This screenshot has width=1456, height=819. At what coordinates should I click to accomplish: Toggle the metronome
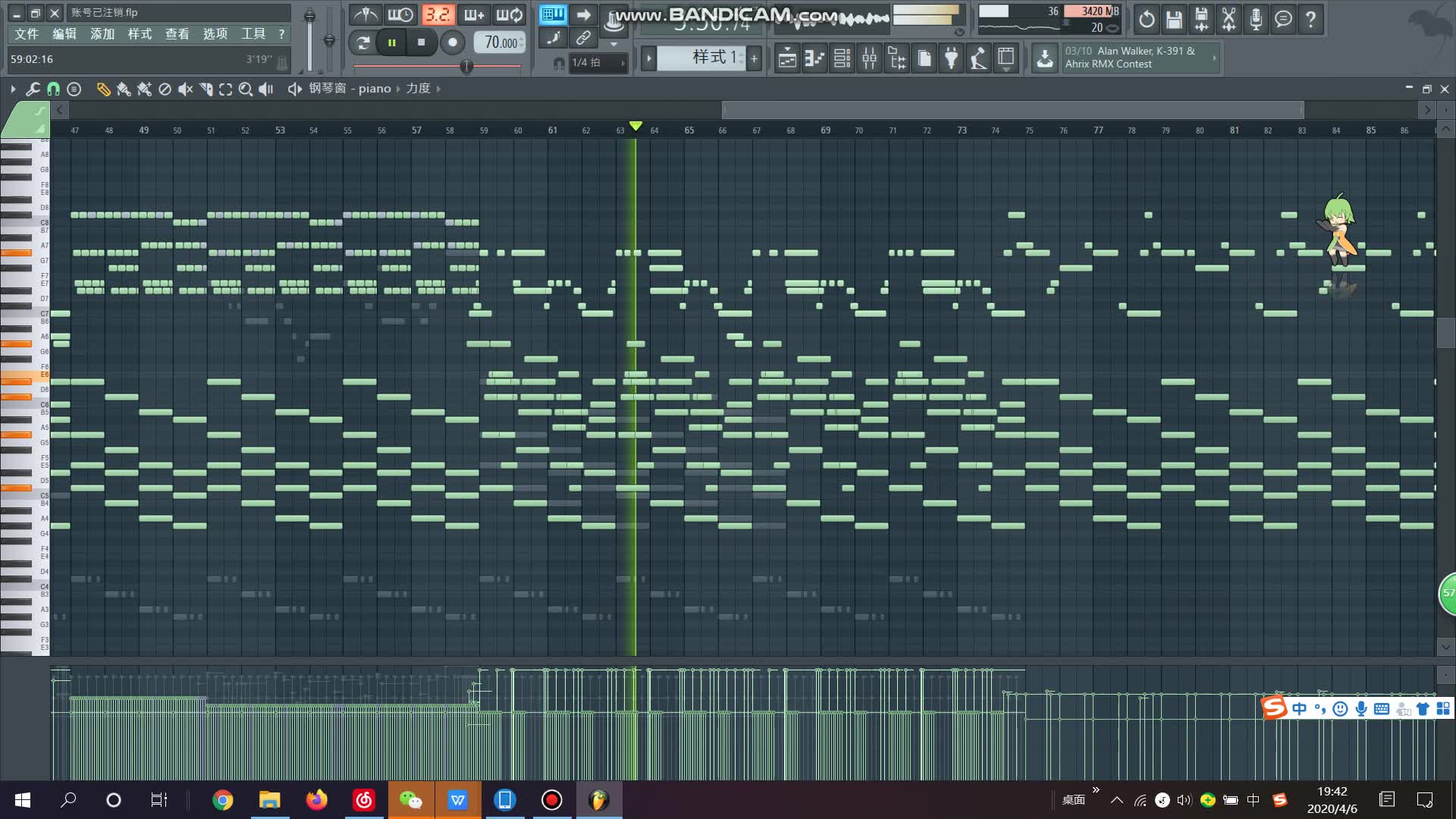pos(366,15)
